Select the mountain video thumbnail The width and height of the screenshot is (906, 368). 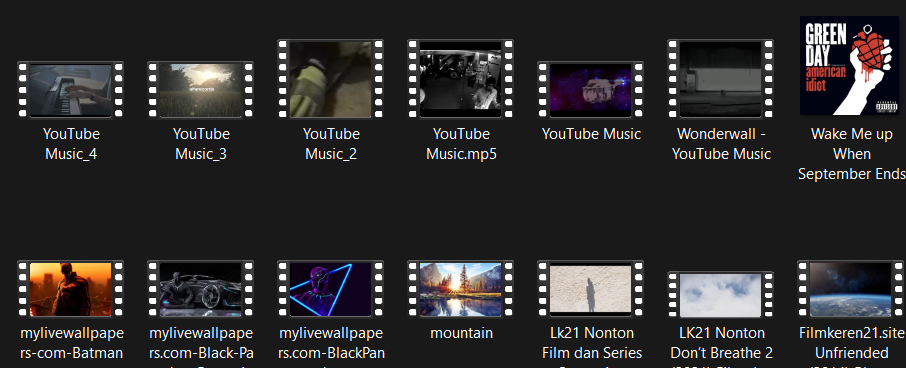(x=461, y=289)
